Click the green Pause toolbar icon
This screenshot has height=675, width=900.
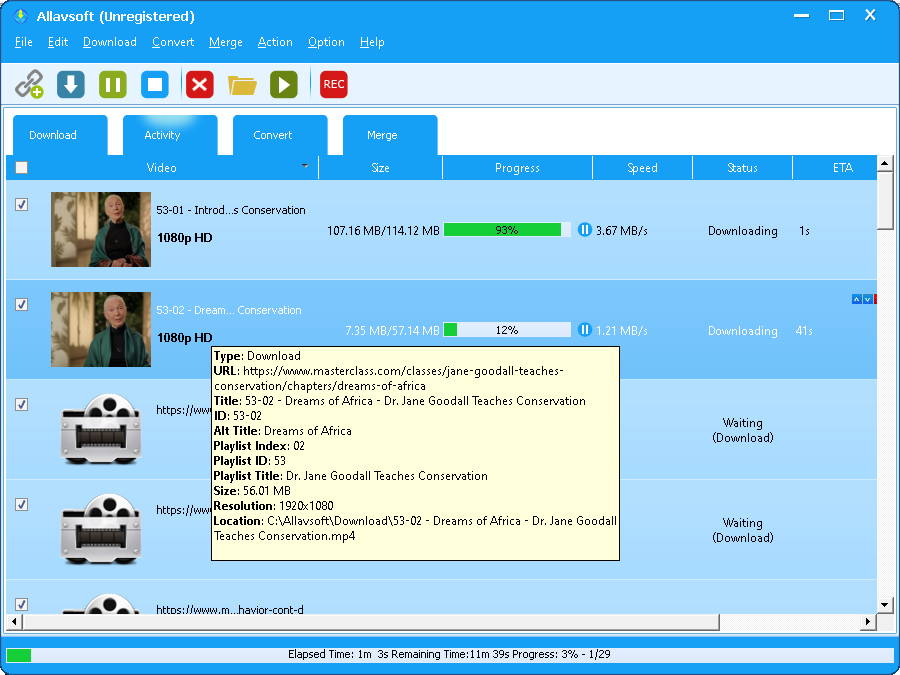tap(112, 84)
